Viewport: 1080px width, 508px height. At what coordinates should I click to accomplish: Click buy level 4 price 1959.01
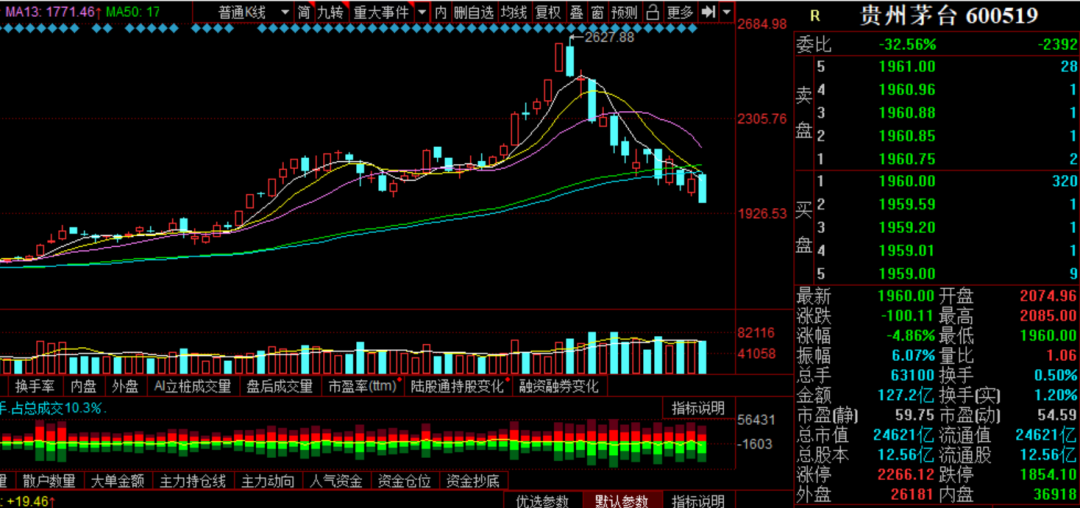(x=907, y=251)
